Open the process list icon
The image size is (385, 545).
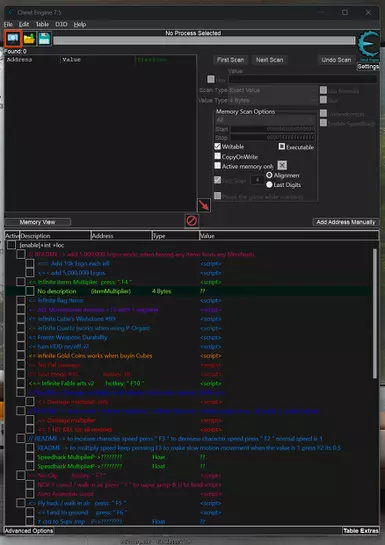click(x=13, y=38)
